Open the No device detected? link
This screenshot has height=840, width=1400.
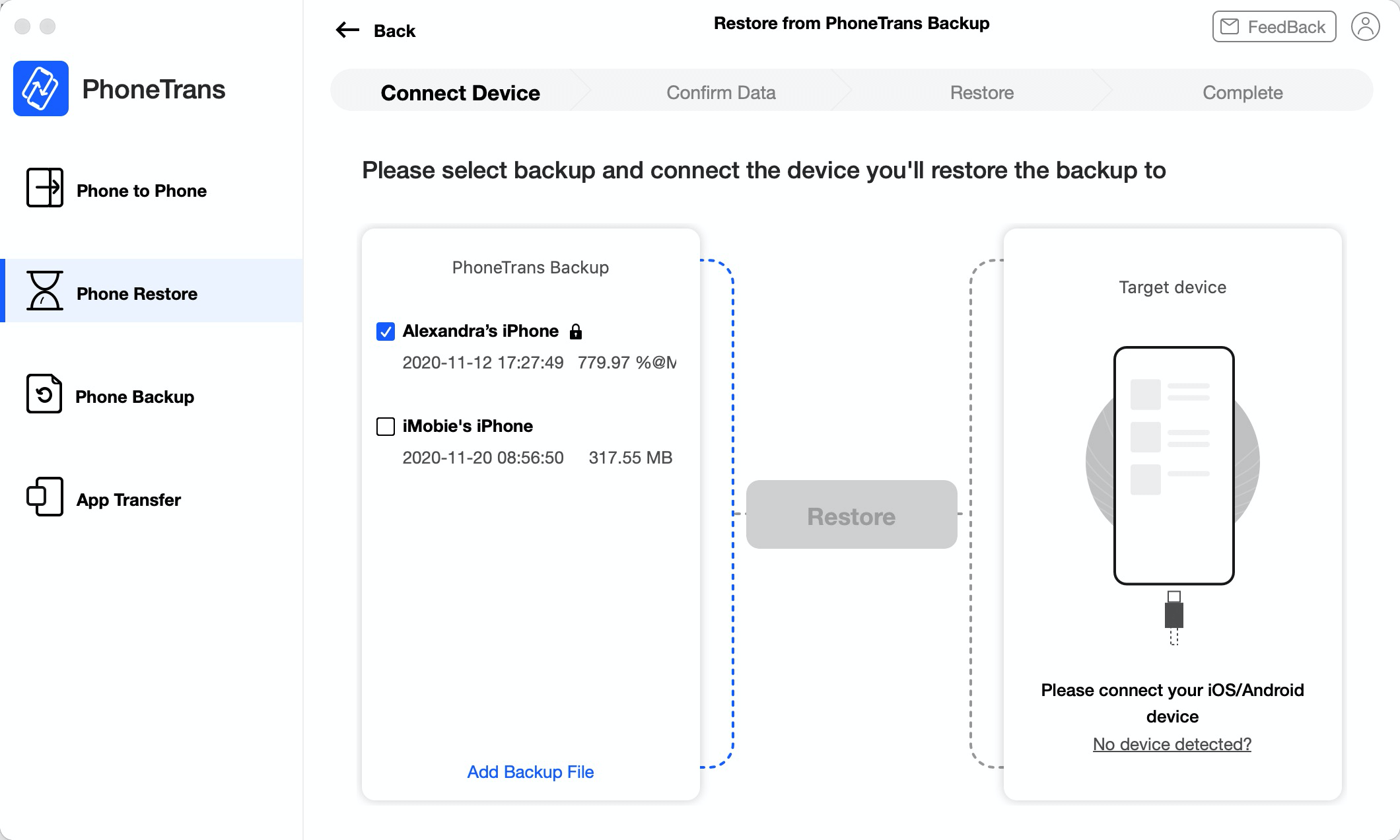pyautogui.click(x=1172, y=744)
